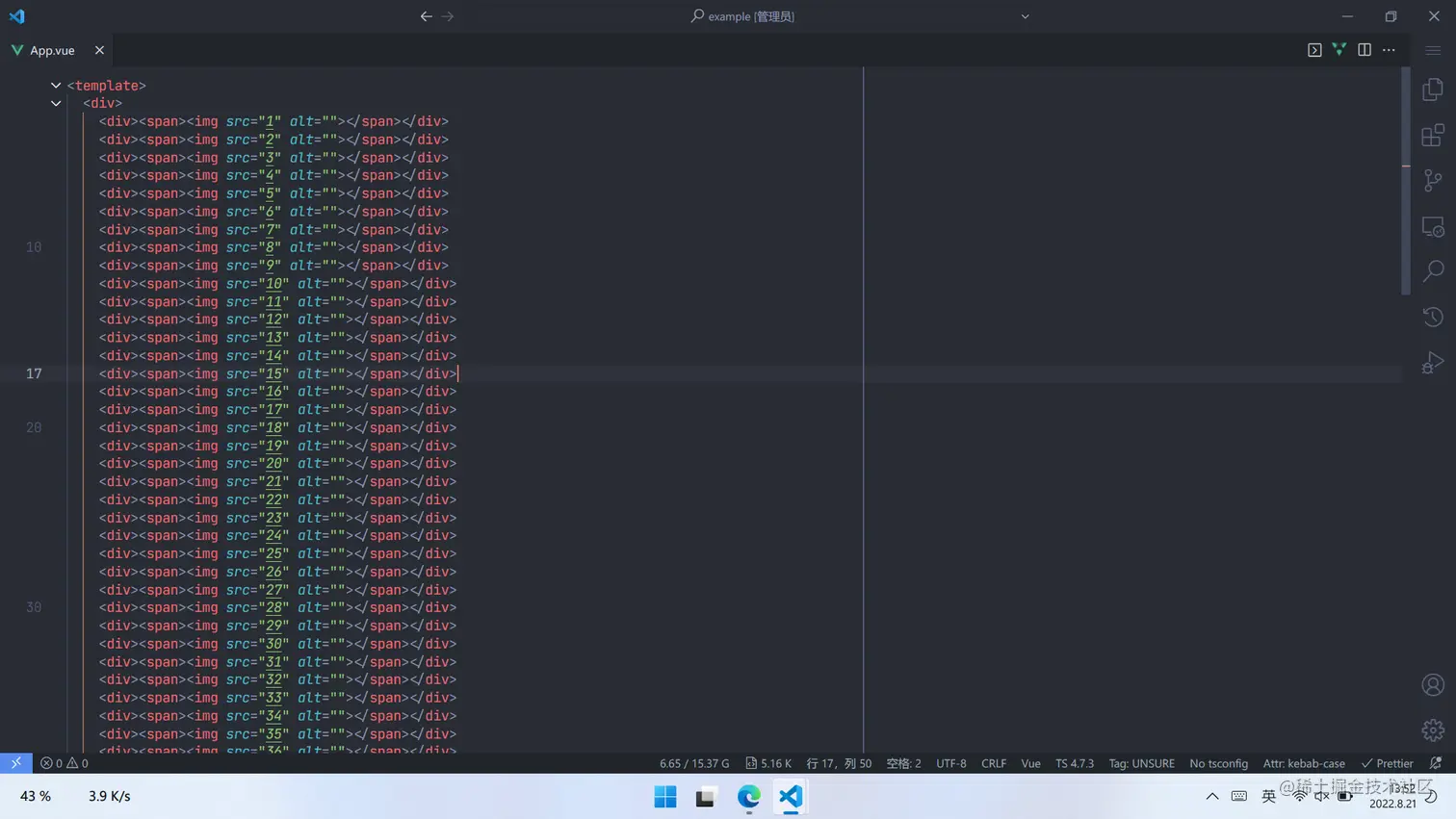This screenshot has height=819, width=1456.
Task: Open Task View from the taskbar
Action: pyautogui.click(x=706, y=797)
